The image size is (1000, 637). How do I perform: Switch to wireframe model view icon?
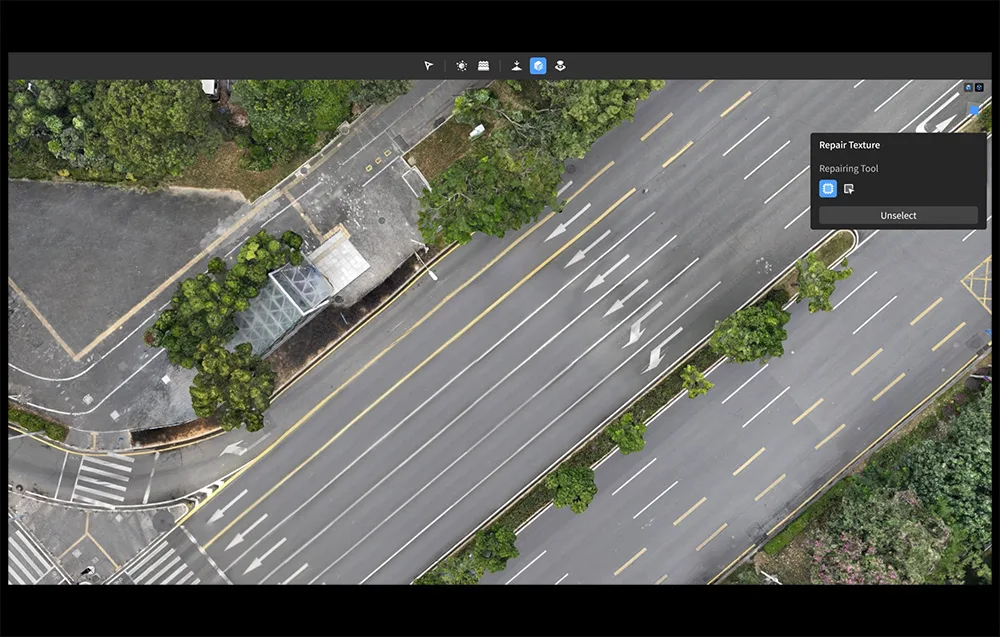click(x=979, y=87)
